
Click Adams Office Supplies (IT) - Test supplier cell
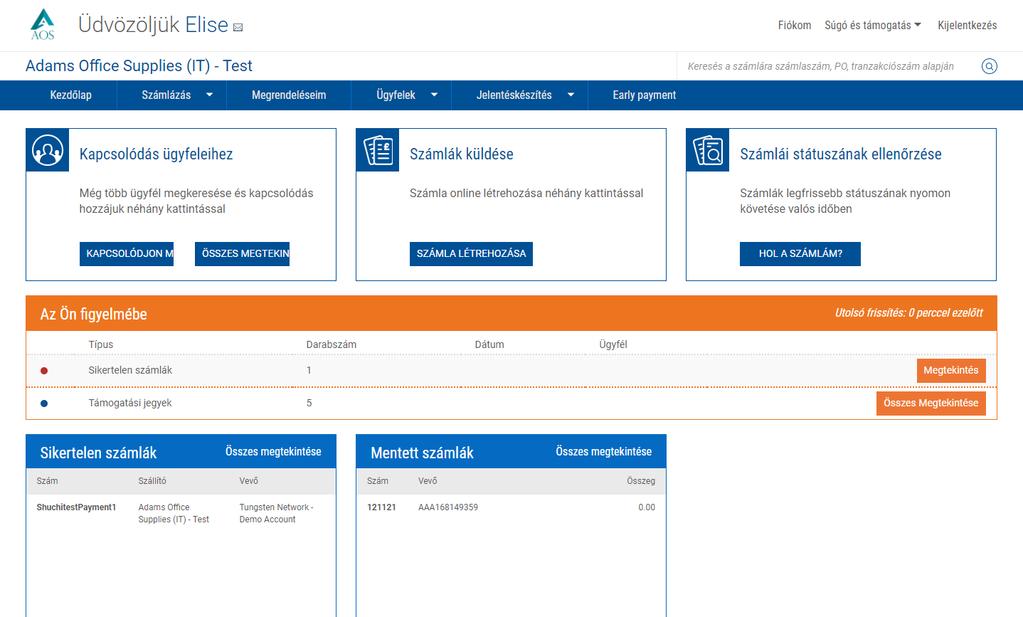pyautogui.click(x=174, y=513)
